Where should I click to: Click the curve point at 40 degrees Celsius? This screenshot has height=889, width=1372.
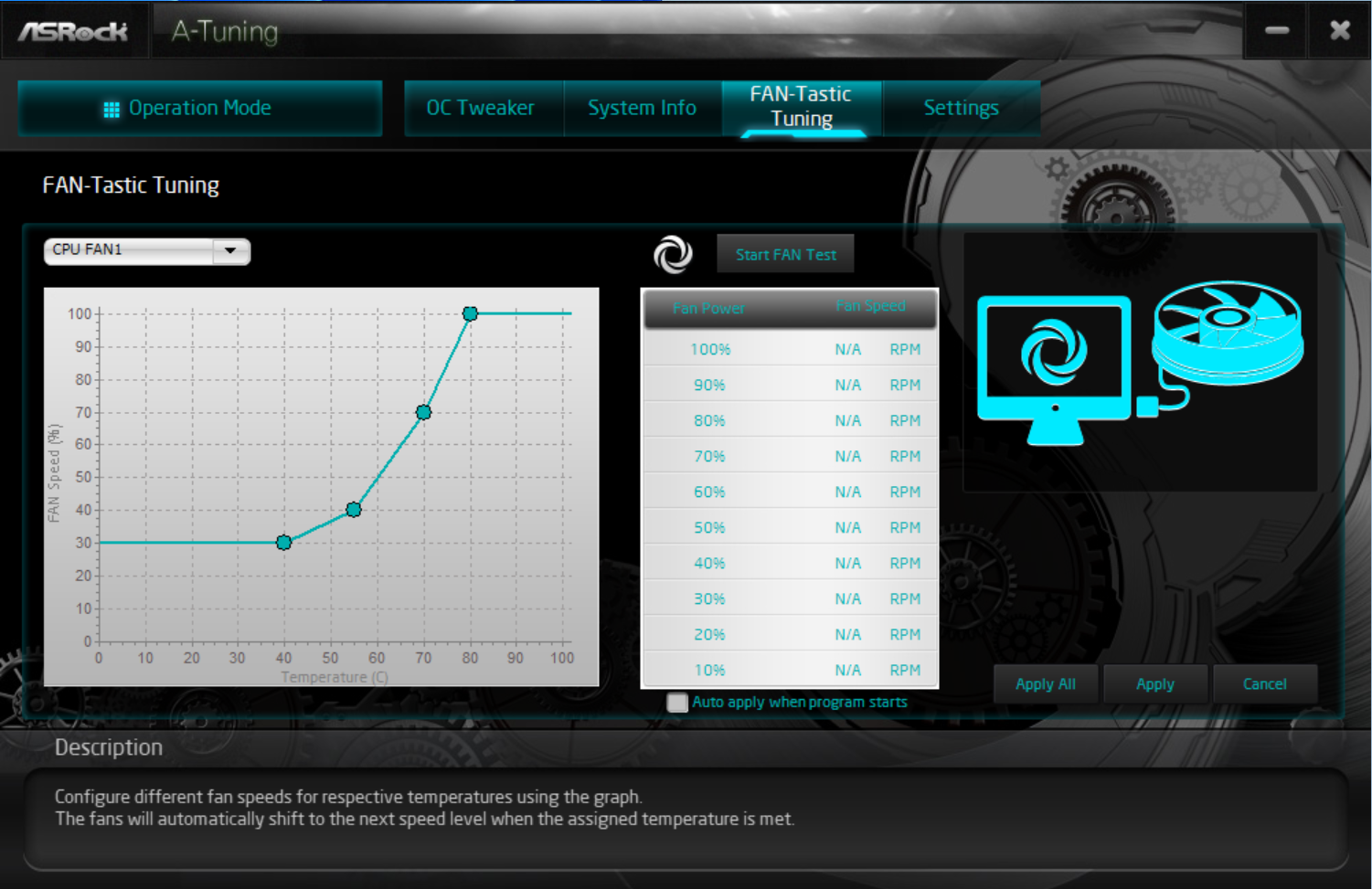click(x=283, y=542)
